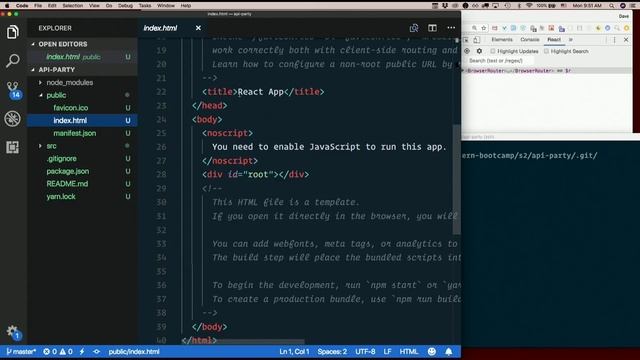
Task: Click the DevTools inspect element icon
Action: tap(466, 40)
